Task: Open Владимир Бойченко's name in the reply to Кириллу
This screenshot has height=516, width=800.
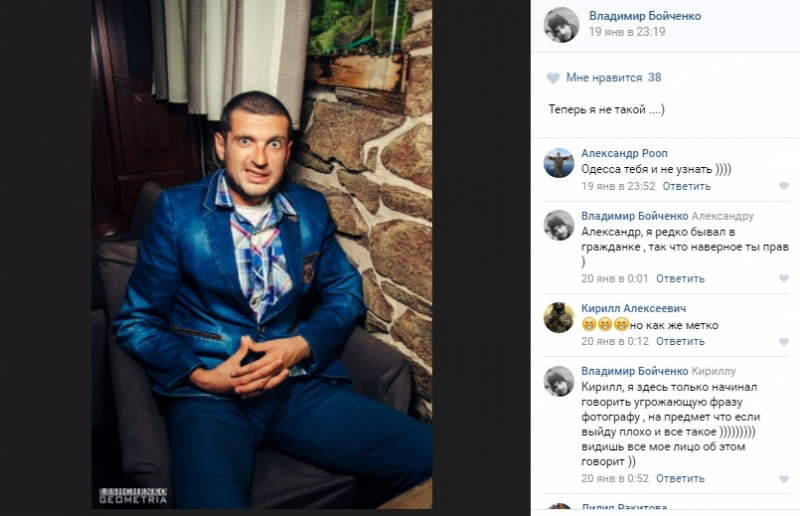Action: pos(635,371)
